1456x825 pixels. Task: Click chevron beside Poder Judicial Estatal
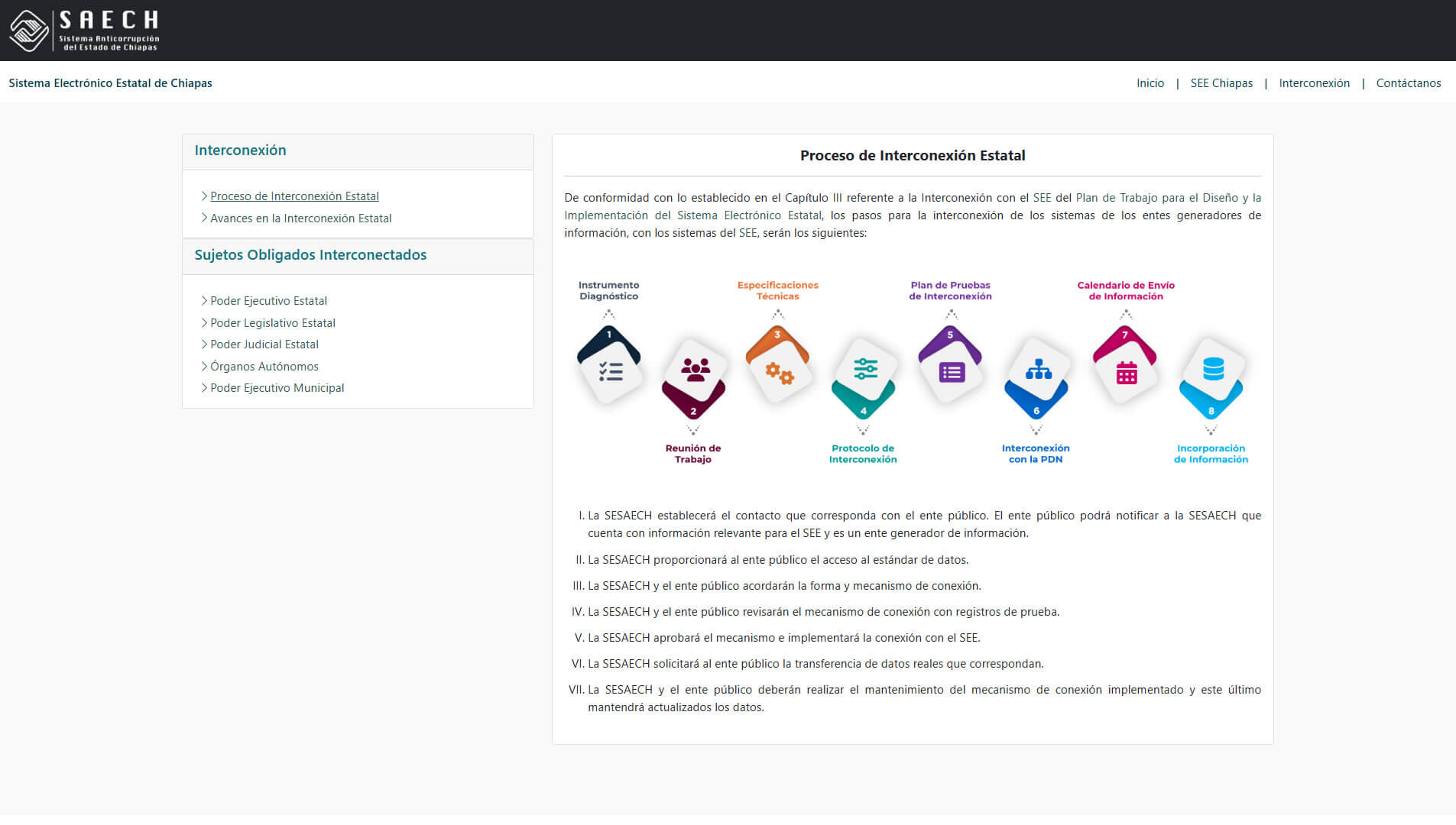204,345
